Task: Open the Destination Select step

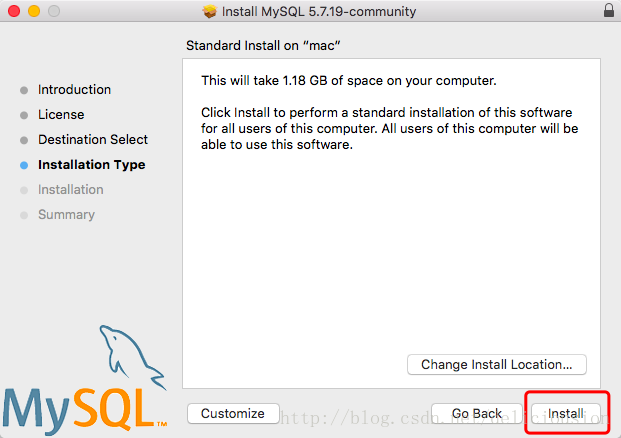Action: (x=93, y=140)
